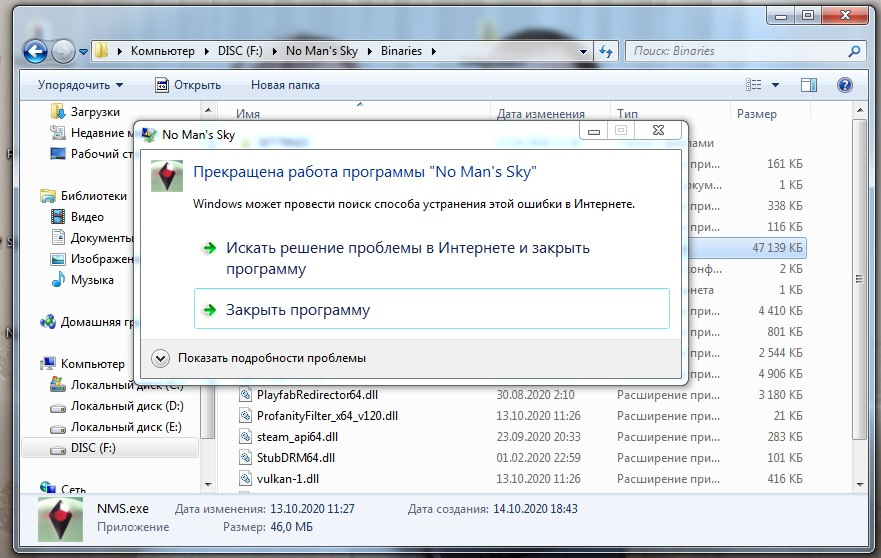
Task: Click the Back navigation arrow
Action: click(x=35, y=52)
